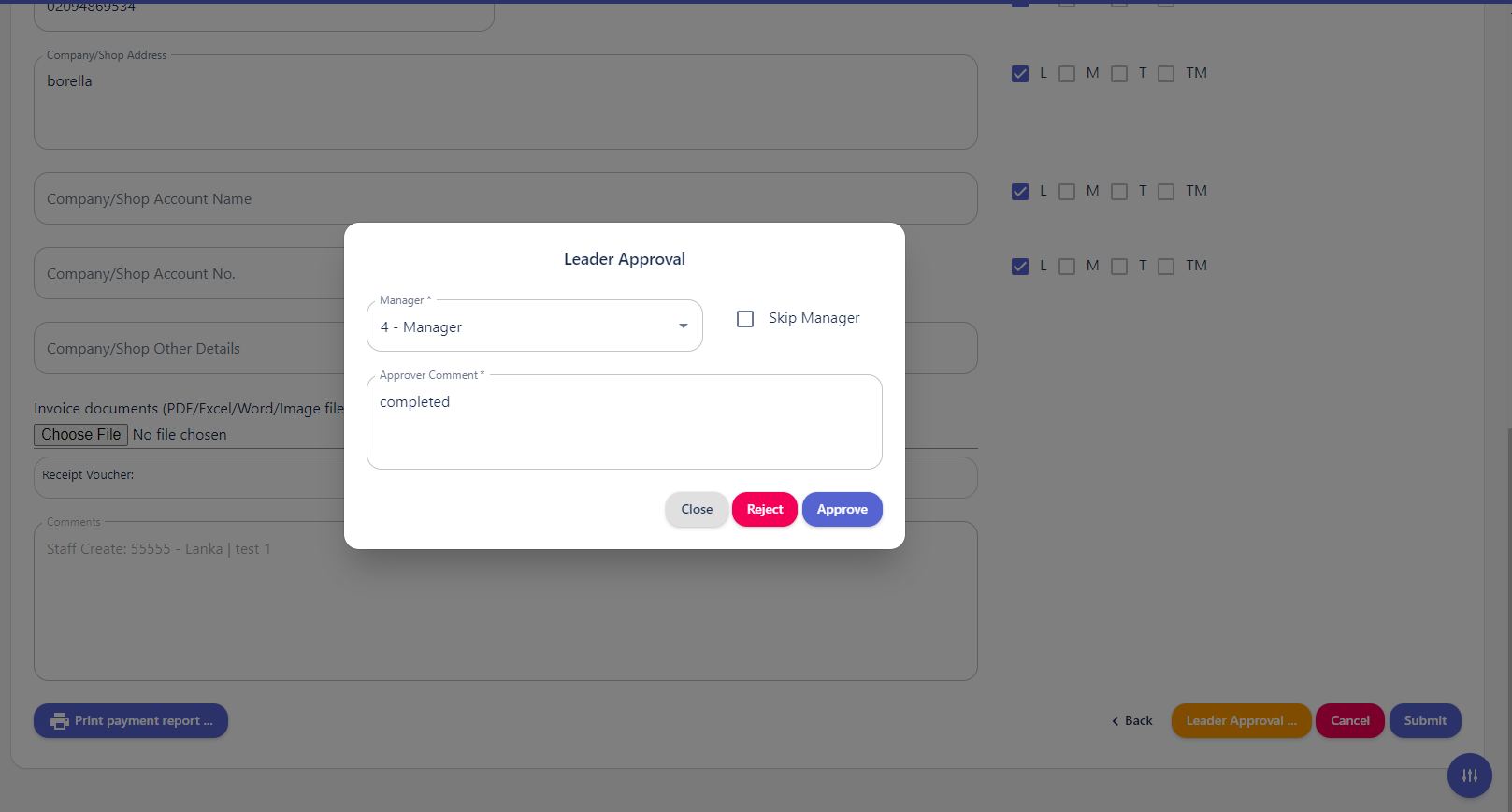The height and width of the screenshot is (812, 1512).
Task: Check the TM checkbox beside Company/Shop Account Name
Action: (x=1166, y=192)
